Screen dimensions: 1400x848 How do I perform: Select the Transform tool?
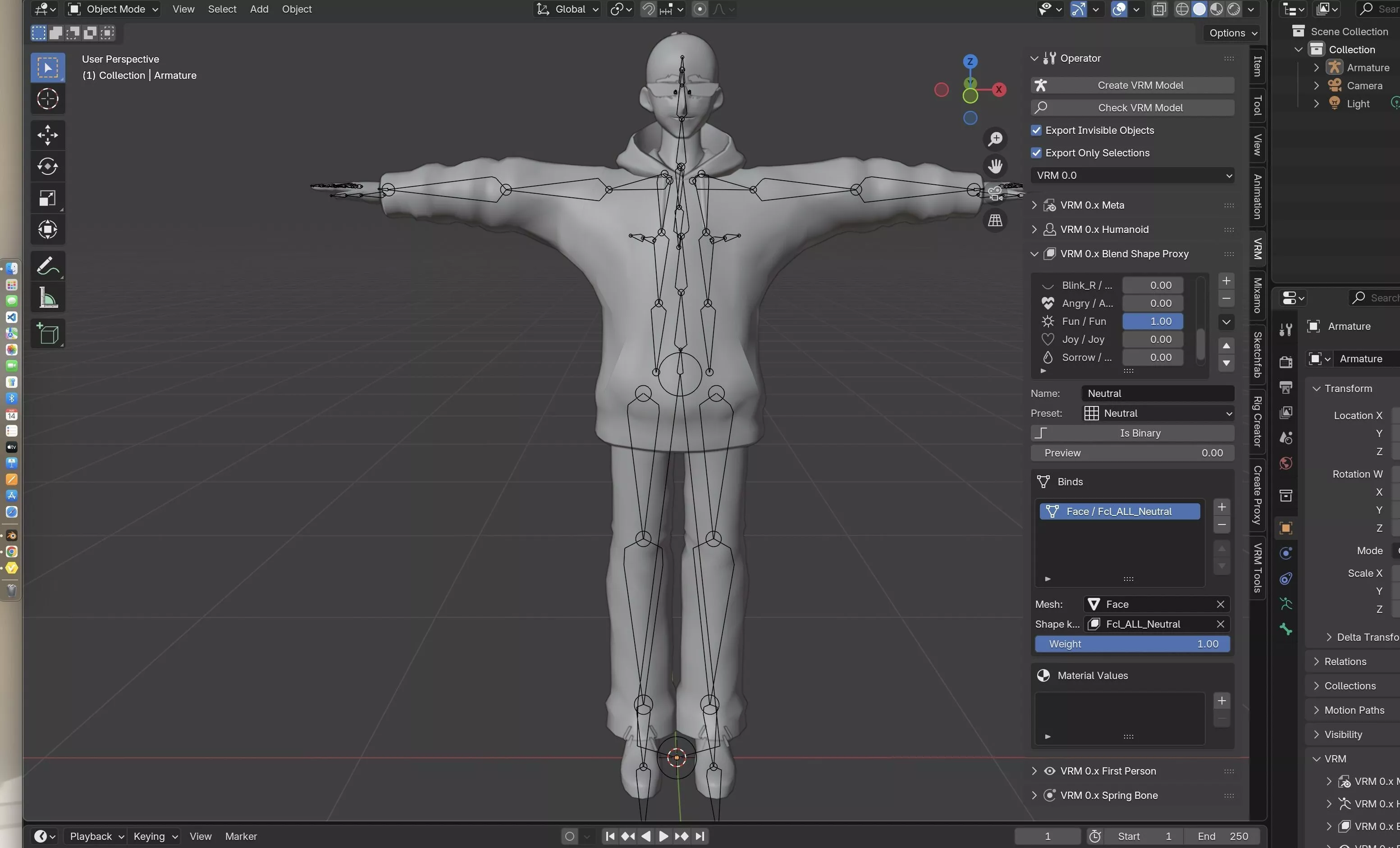coord(48,229)
